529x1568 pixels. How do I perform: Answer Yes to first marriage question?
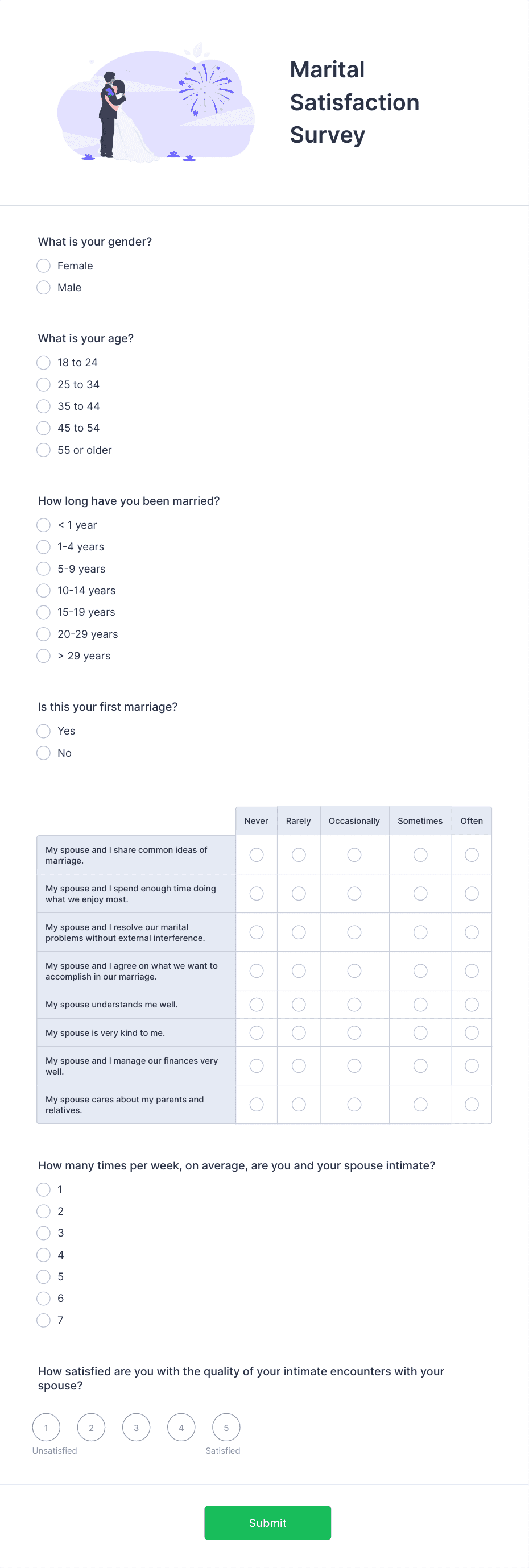point(43,731)
